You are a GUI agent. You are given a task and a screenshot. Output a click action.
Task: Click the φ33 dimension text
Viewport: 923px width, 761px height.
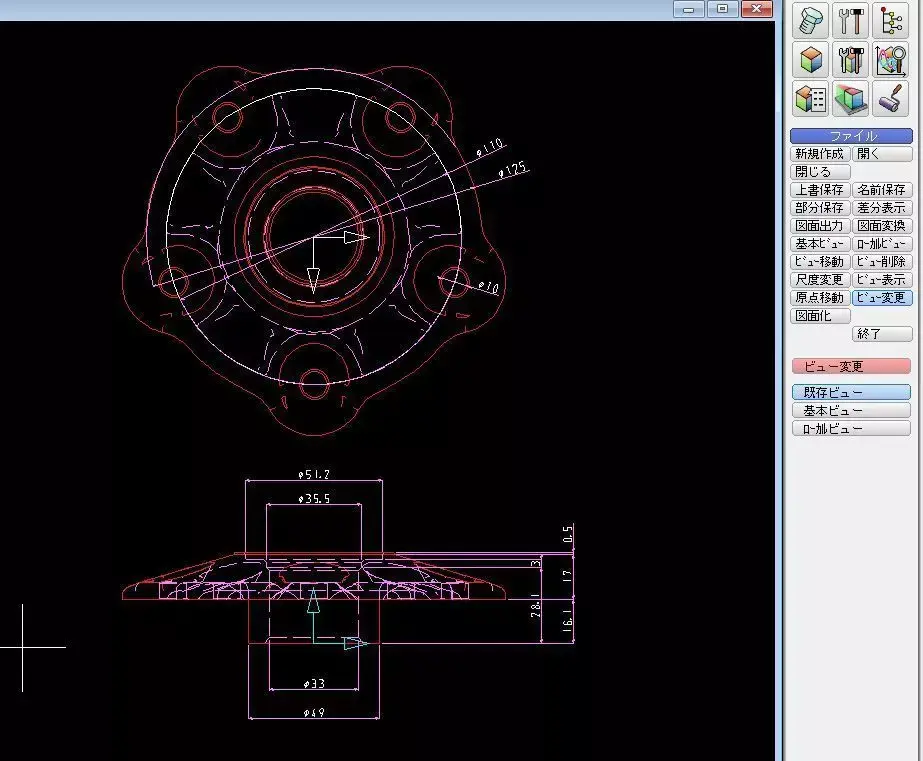coord(314,684)
